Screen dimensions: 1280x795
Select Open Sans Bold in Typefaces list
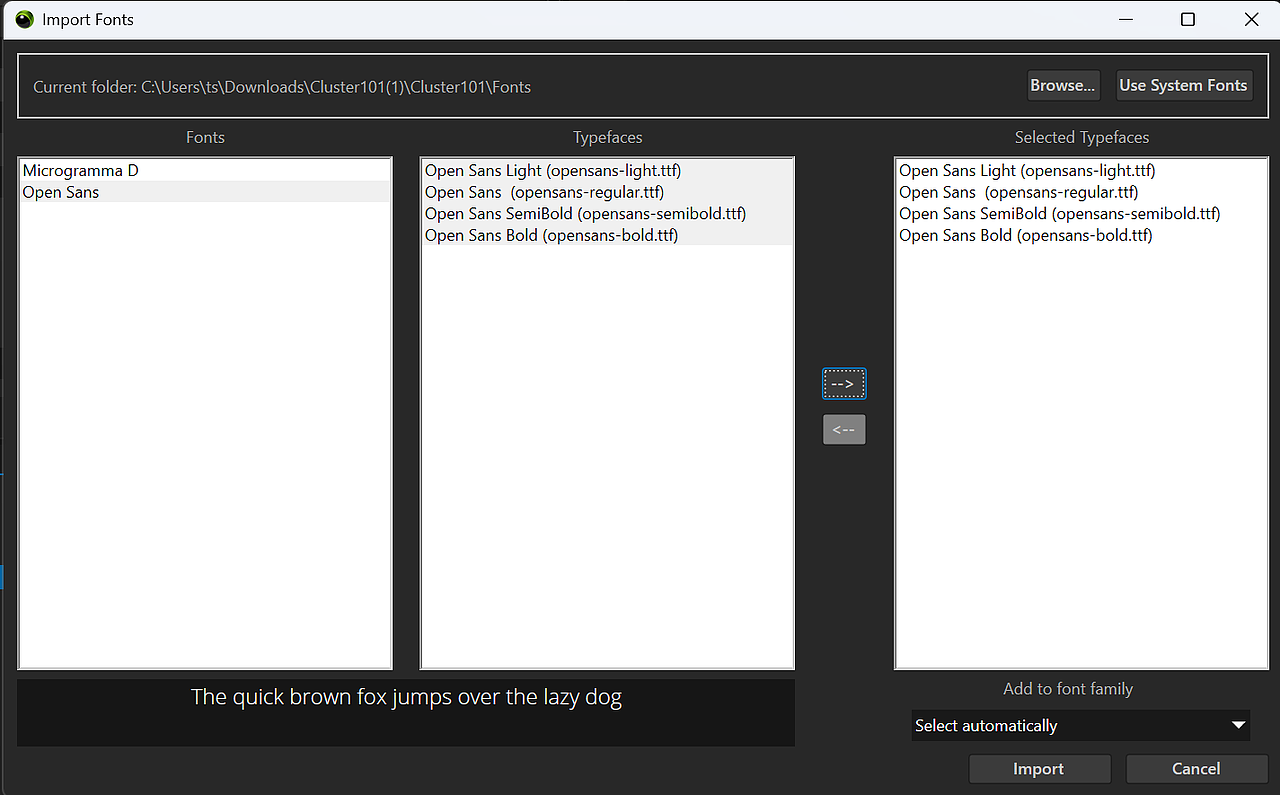point(607,235)
